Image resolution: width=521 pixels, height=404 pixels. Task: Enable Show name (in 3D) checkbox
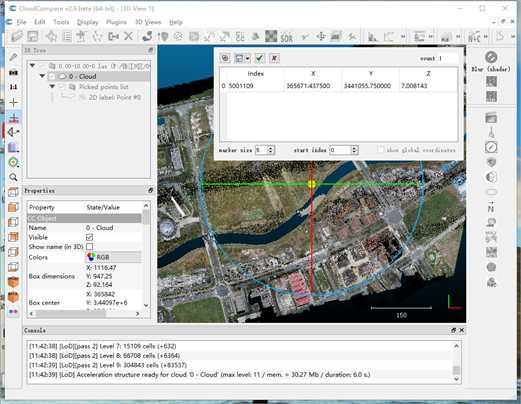tap(89, 247)
